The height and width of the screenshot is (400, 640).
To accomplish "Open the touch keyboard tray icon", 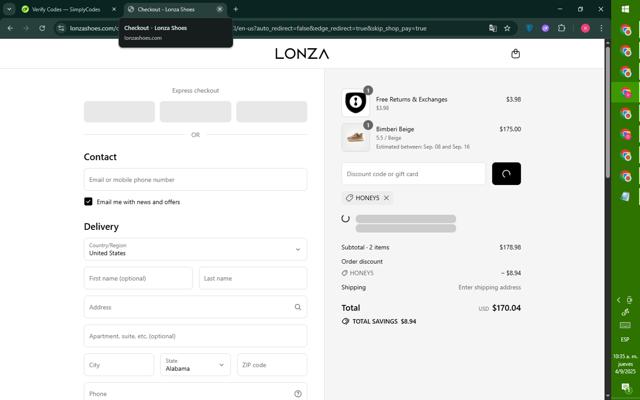I will 625,325.
